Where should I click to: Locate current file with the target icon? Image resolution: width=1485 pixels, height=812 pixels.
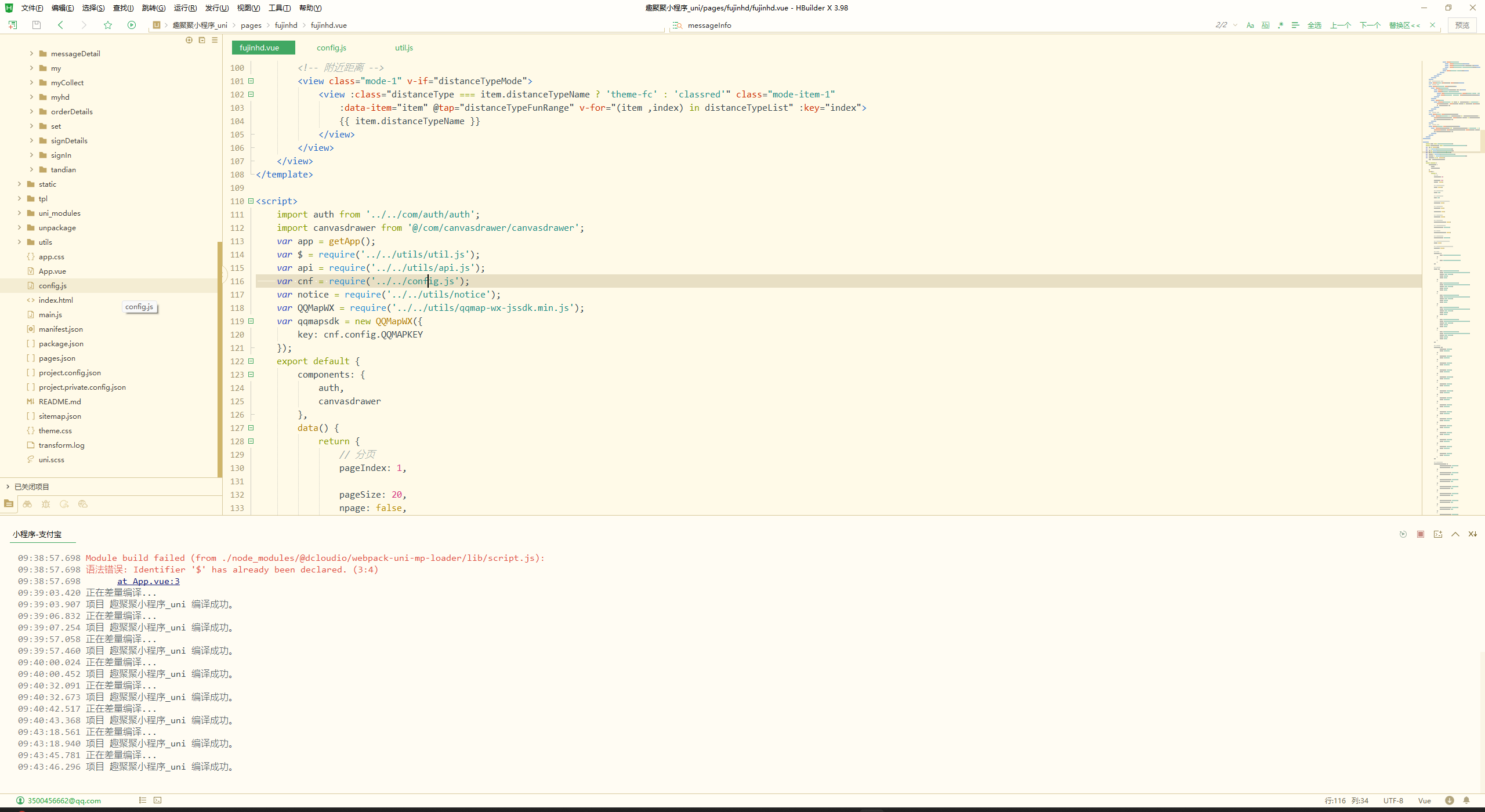click(189, 40)
